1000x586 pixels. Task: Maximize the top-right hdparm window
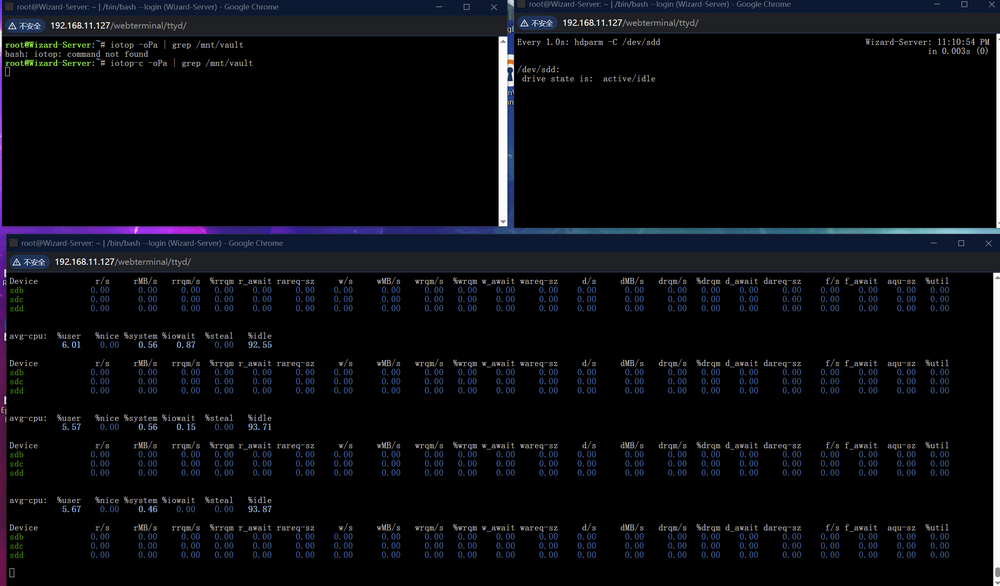click(x=964, y=4)
